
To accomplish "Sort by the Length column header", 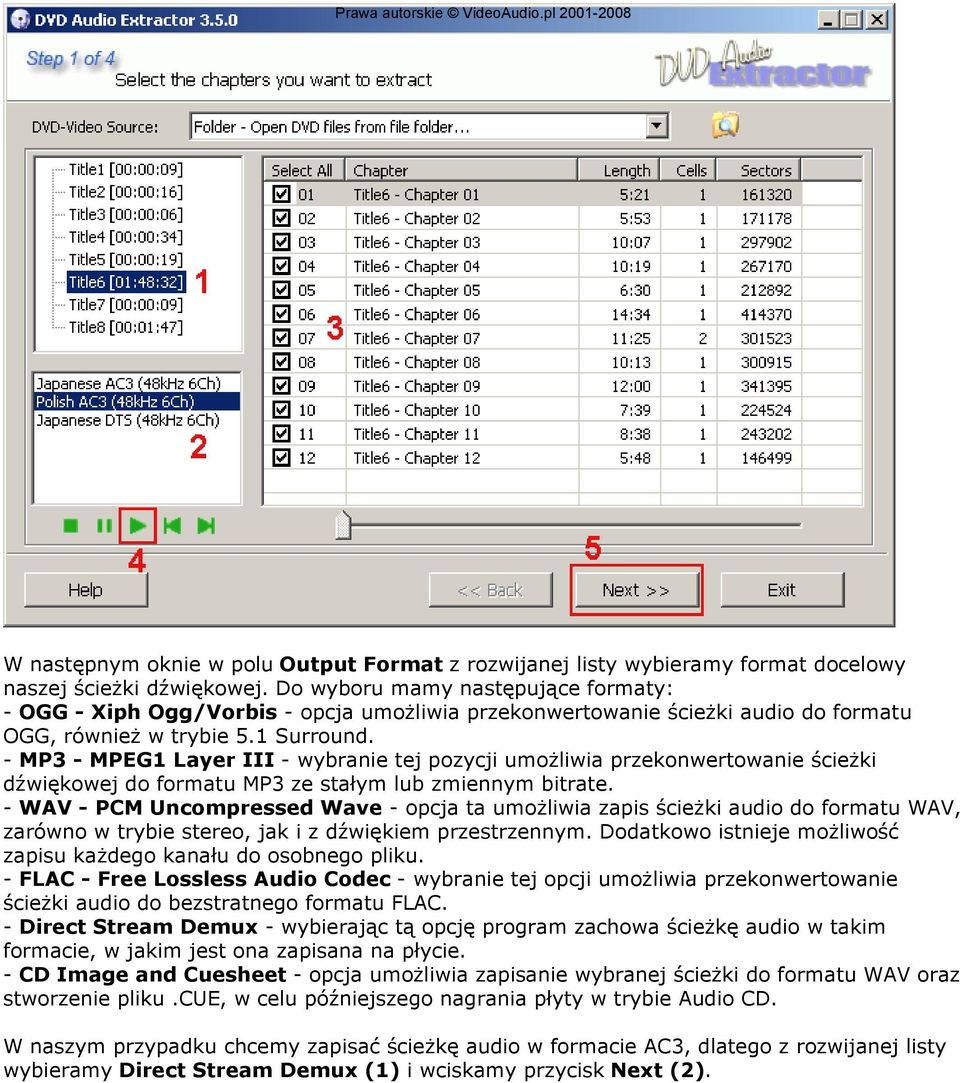I will [x=619, y=171].
